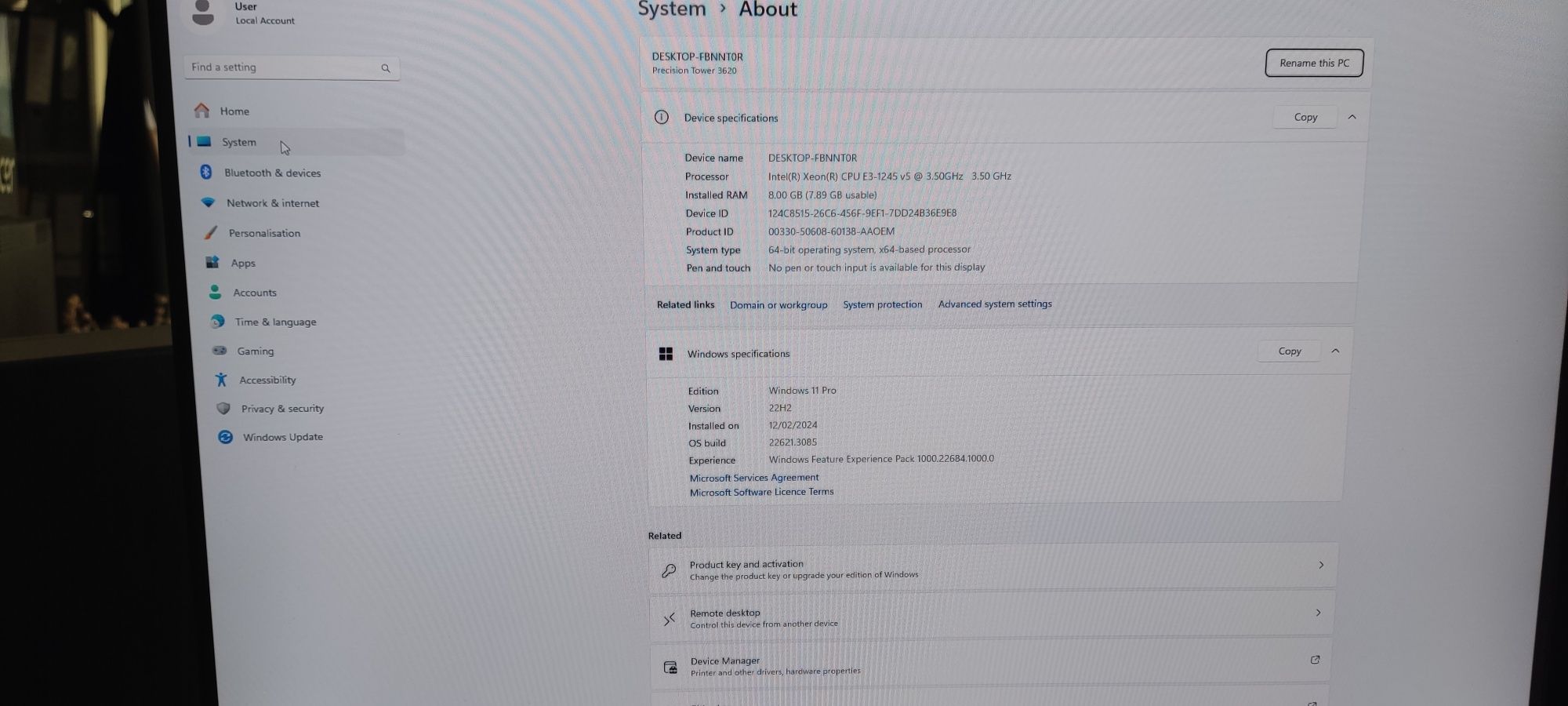Click the user avatar icon
The image size is (1568, 706).
pyautogui.click(x=203, y=12)
